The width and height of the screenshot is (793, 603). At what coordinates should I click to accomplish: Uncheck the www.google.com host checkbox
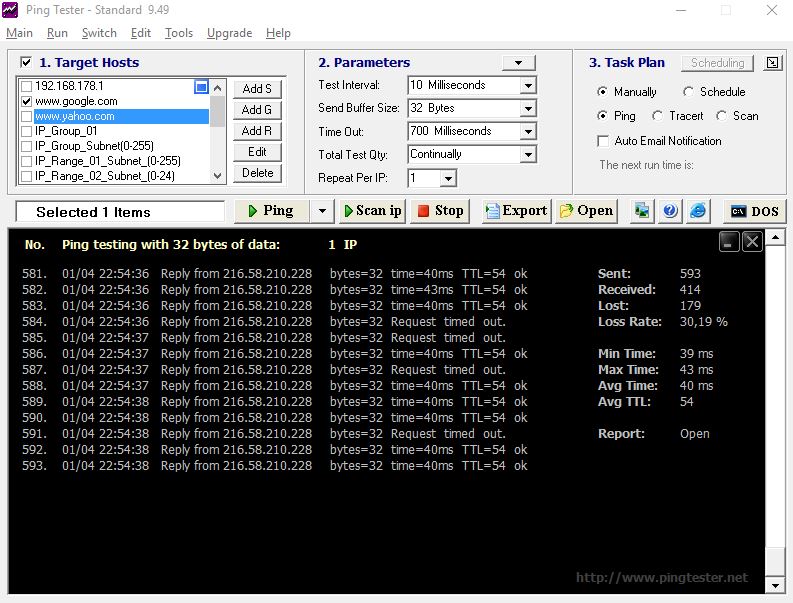click(x=27, y=102)
